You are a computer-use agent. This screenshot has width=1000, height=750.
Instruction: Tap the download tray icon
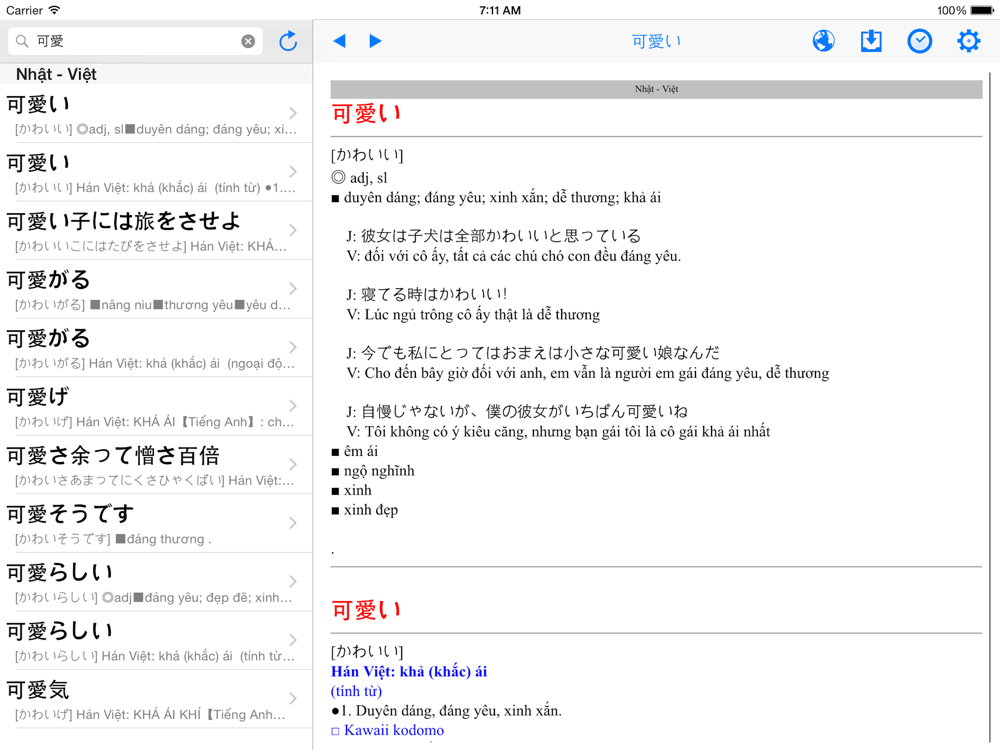pyautogui.click(x=871, y=41)
